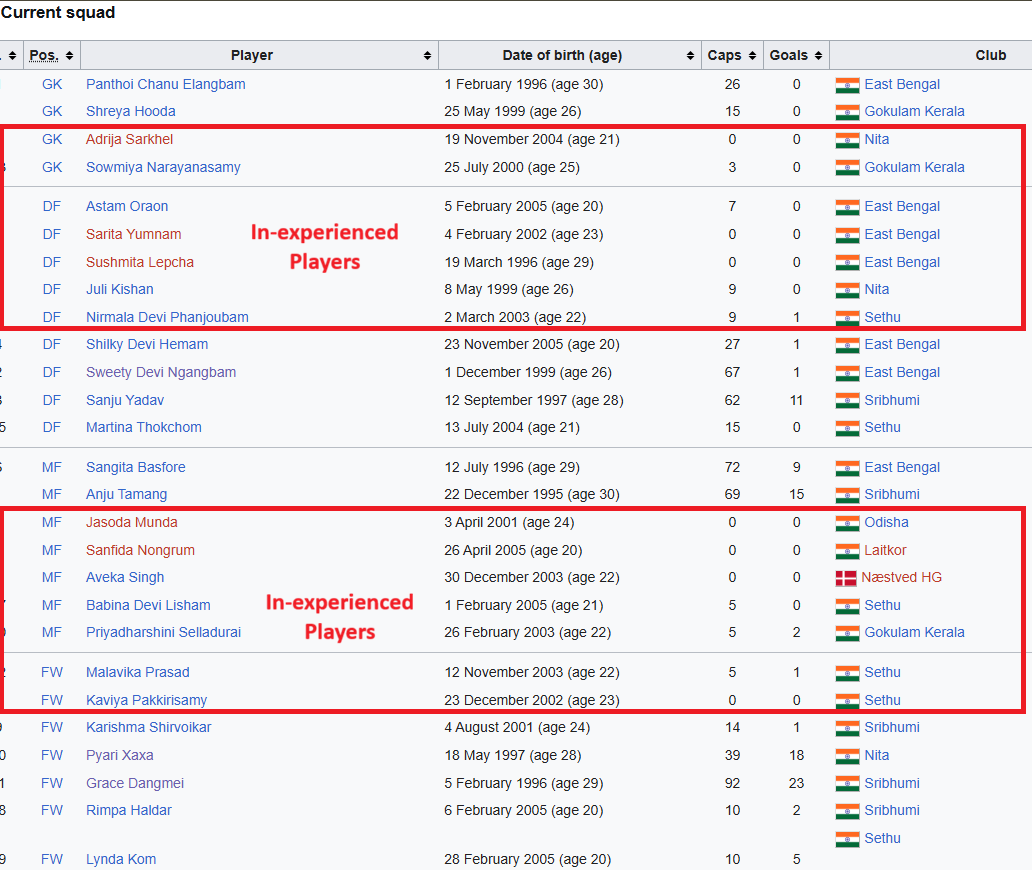Screen dimensions: 1032x870
Task: Select date of birth '12 September 1997 (age 28)'
Action: coord(534,400)
